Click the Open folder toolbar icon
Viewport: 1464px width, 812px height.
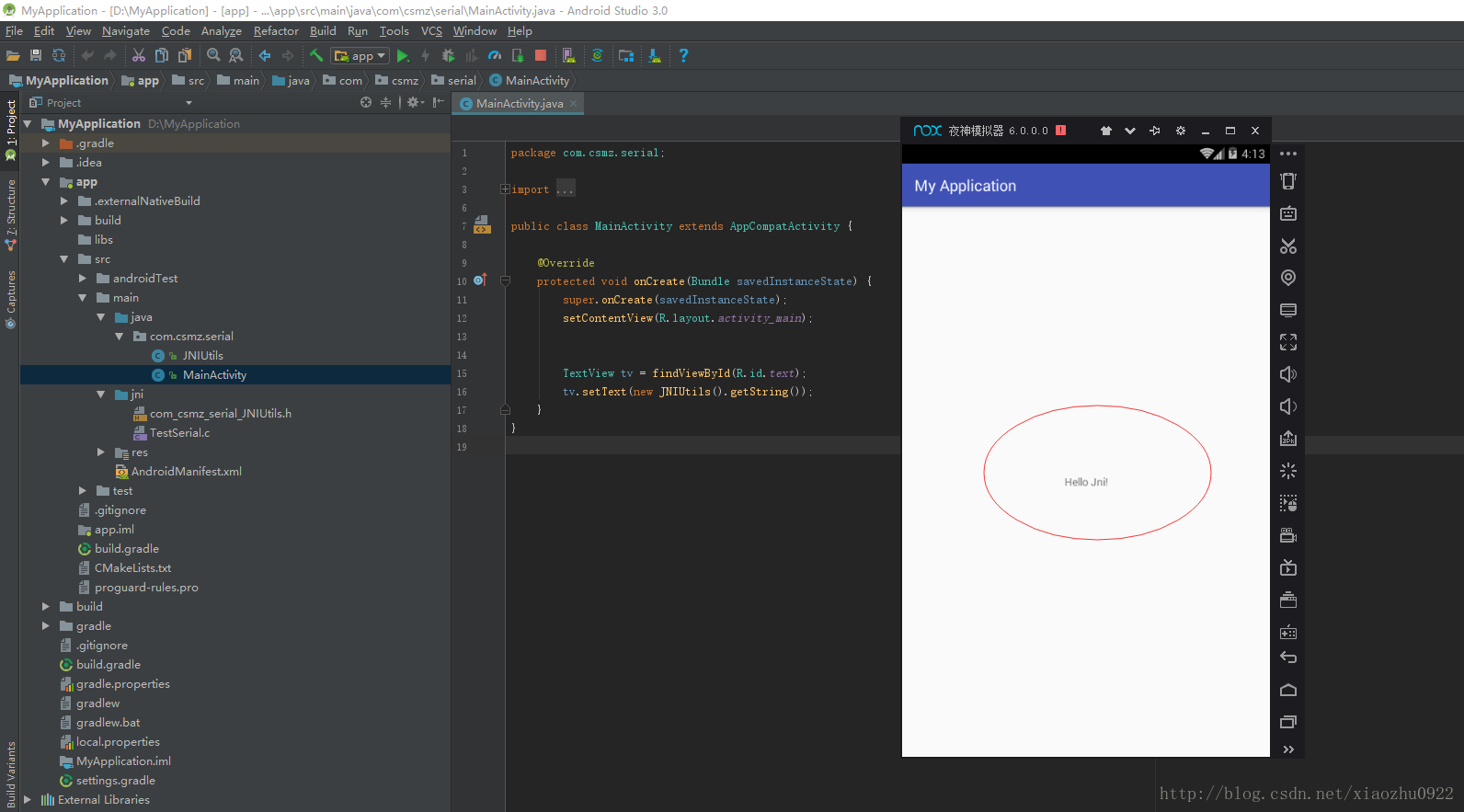pyautogui.click(x=13, y=56)
